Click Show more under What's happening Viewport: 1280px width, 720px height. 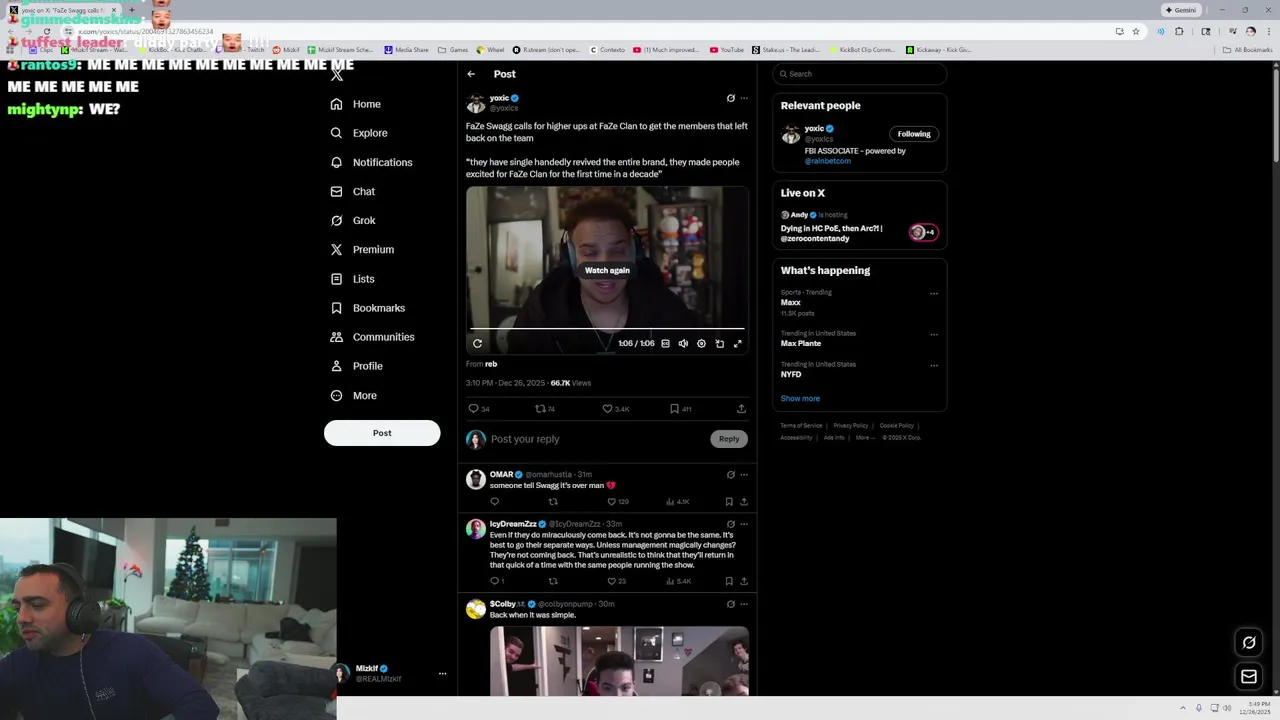(x=800, y=398)
